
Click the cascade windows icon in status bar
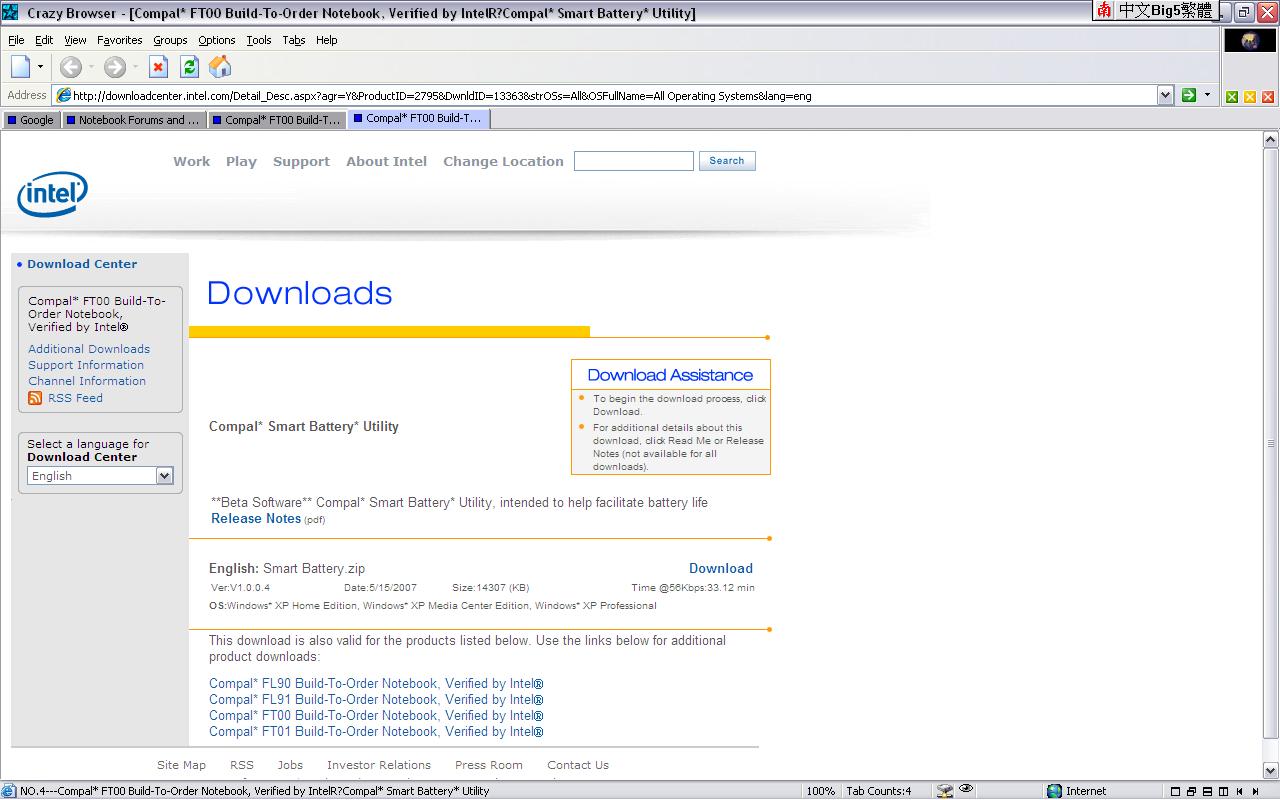1192,792
